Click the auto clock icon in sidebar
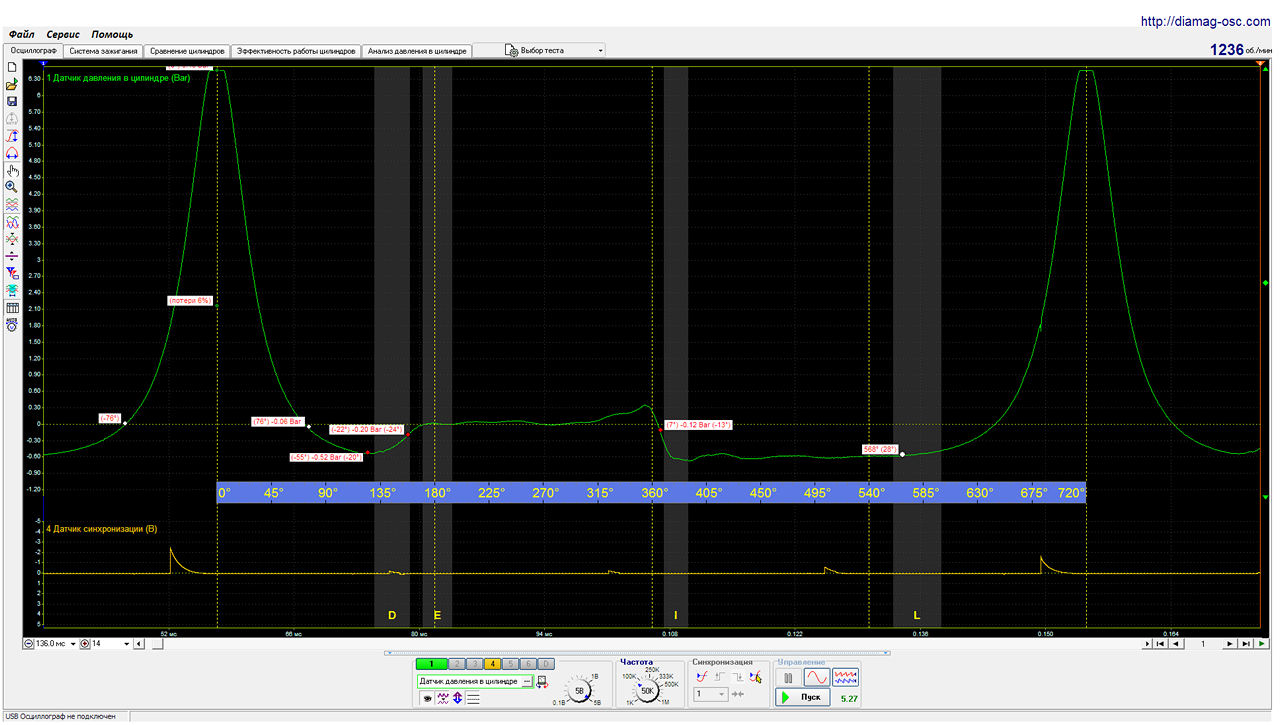The width and height of the screenshot is (1280, 725). [12, 324]
